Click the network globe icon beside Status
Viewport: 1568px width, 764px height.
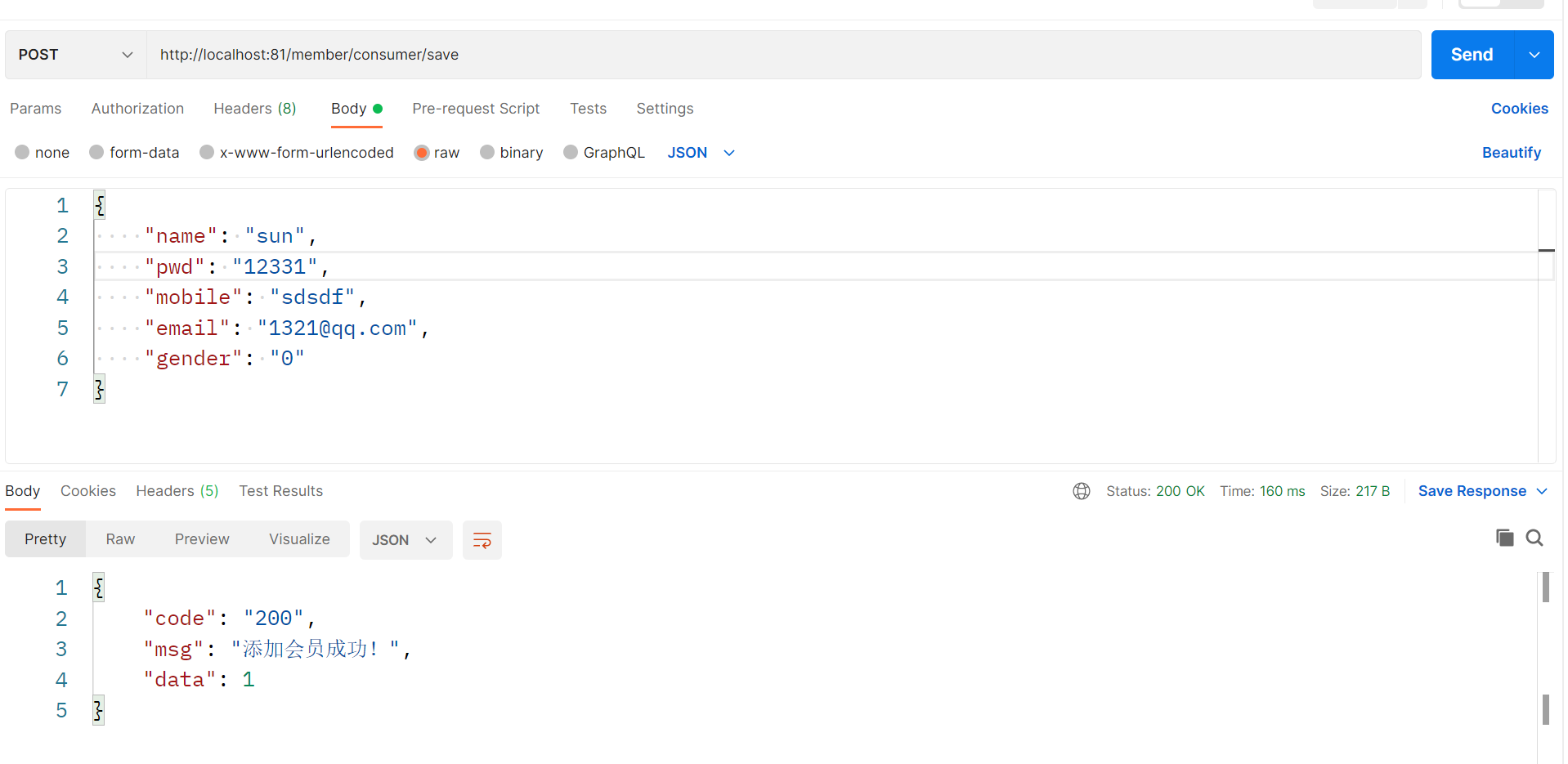[1082, 491]
